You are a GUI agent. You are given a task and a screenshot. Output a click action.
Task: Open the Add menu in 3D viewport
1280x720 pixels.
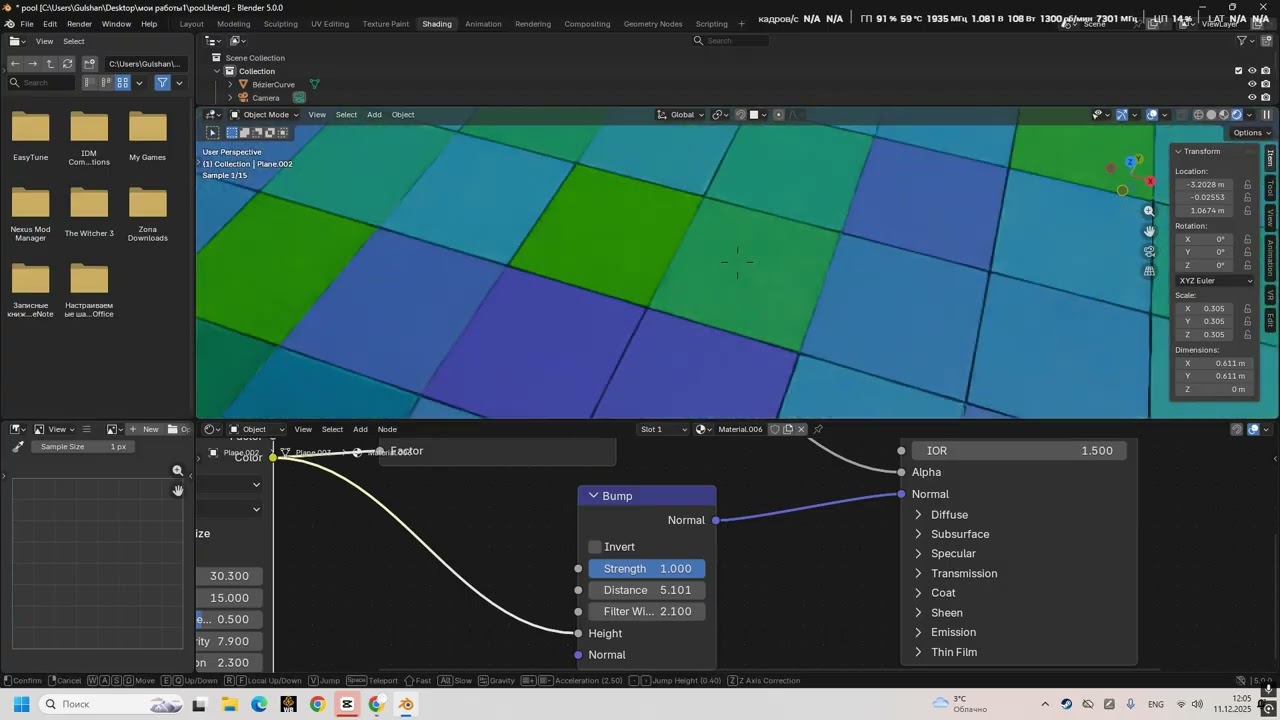click(374, 115)
